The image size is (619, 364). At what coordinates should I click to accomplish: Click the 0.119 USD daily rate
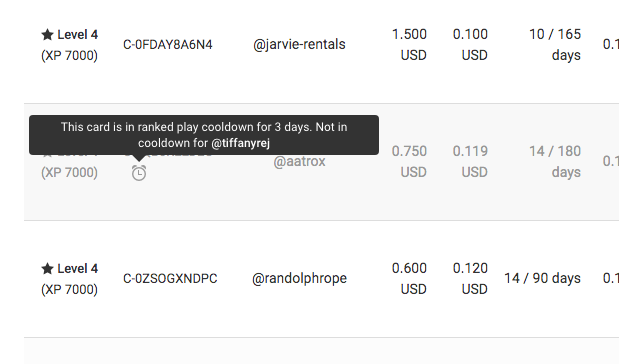click(470, 161)
